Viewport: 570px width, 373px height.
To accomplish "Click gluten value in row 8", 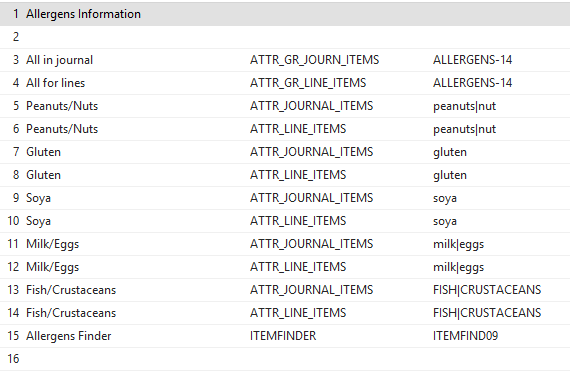I will click(450, 175).
